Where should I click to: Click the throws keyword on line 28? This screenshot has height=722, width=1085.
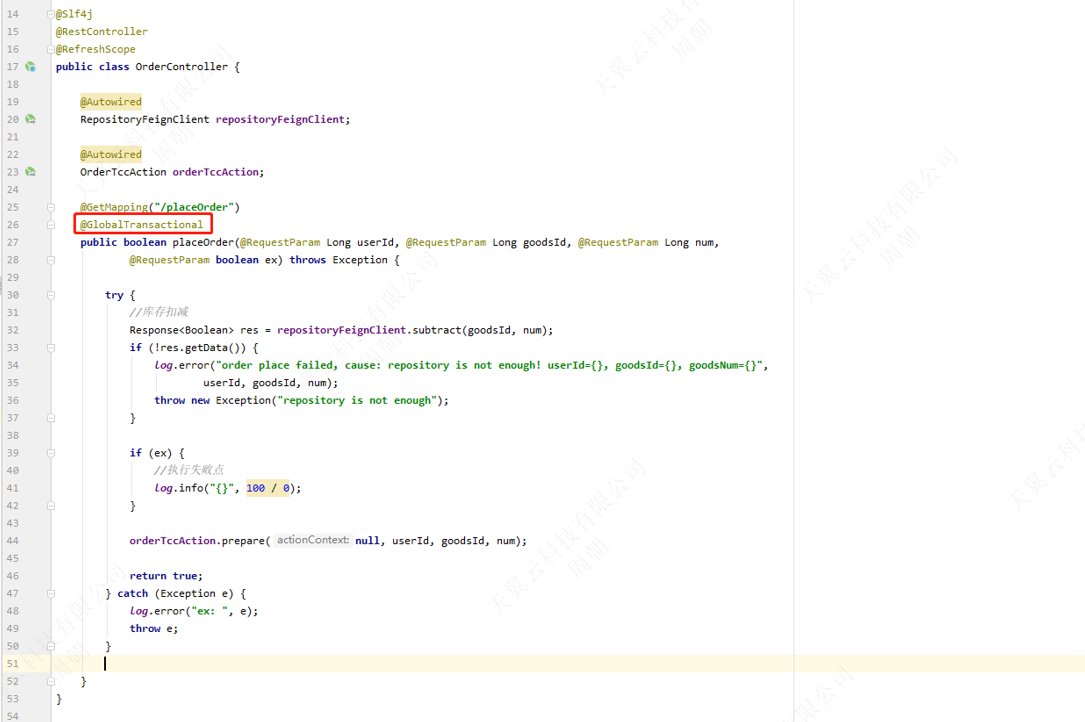[x=308, y=260]
